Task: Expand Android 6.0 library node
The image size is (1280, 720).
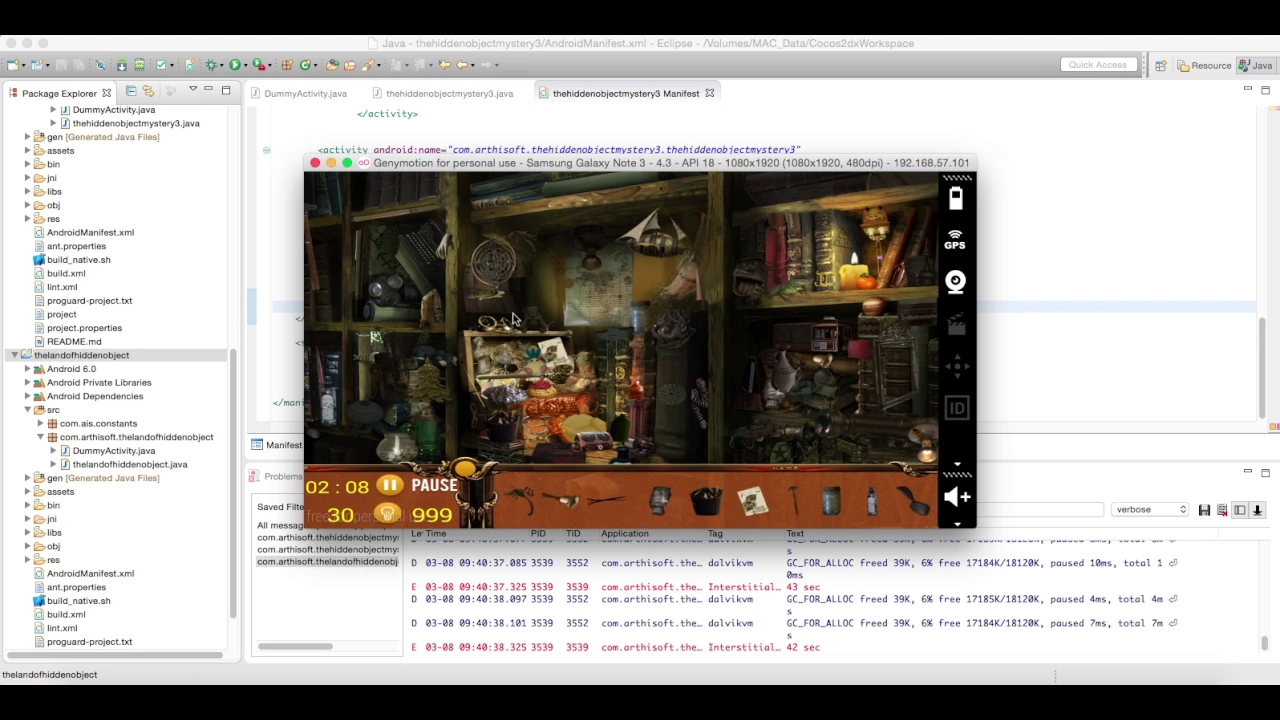Action: click(28, 369)
